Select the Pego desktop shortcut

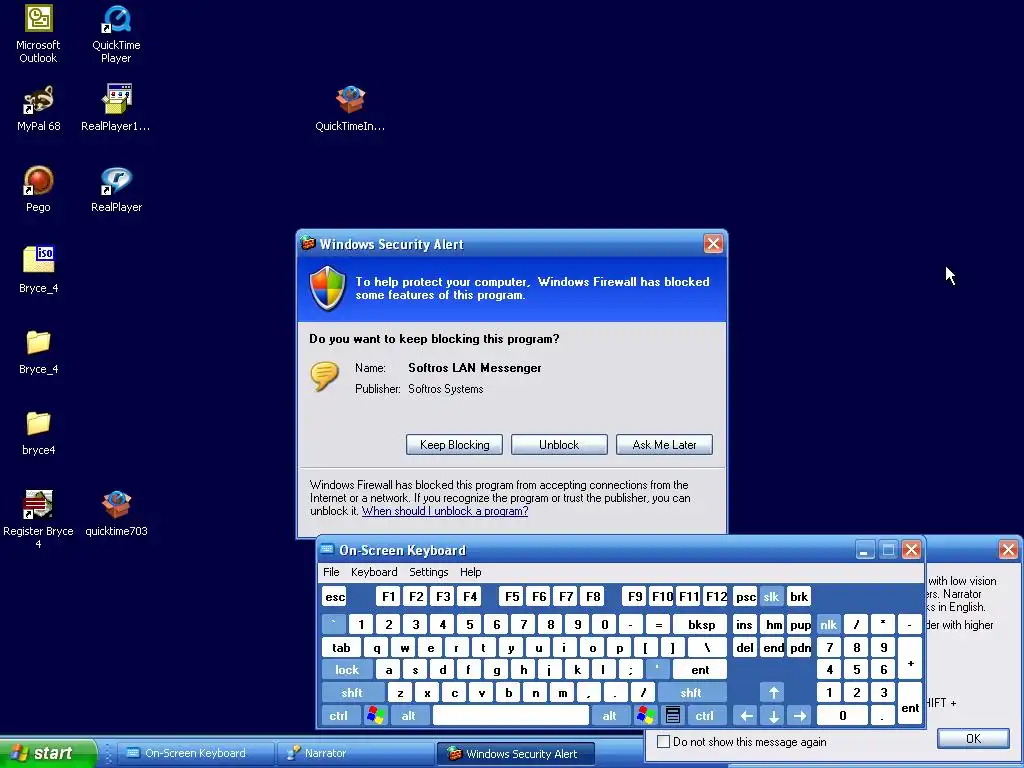[x=38, y=189]
